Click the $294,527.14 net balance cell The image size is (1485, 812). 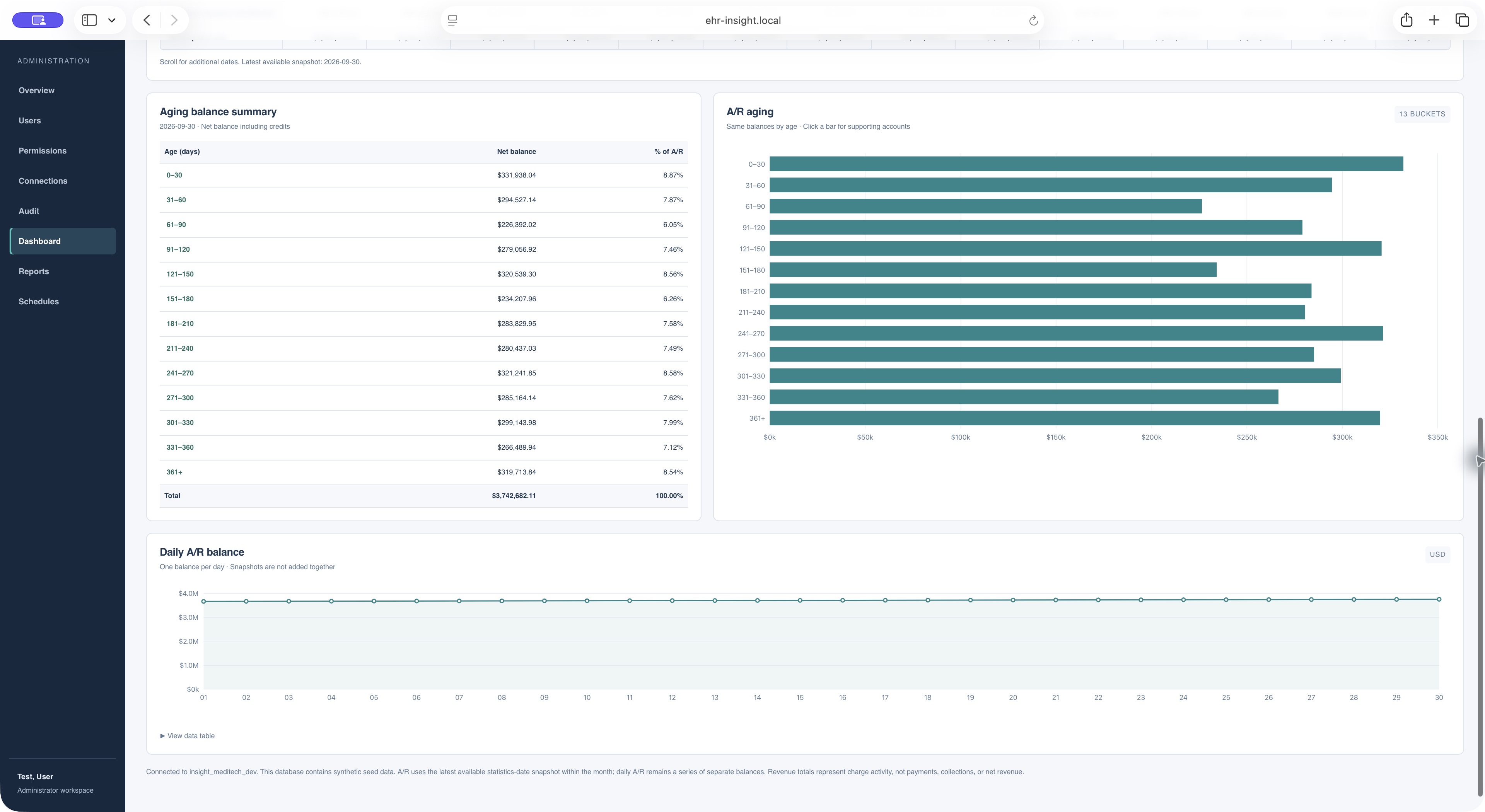pyautogui.click(x=517, y=200)
